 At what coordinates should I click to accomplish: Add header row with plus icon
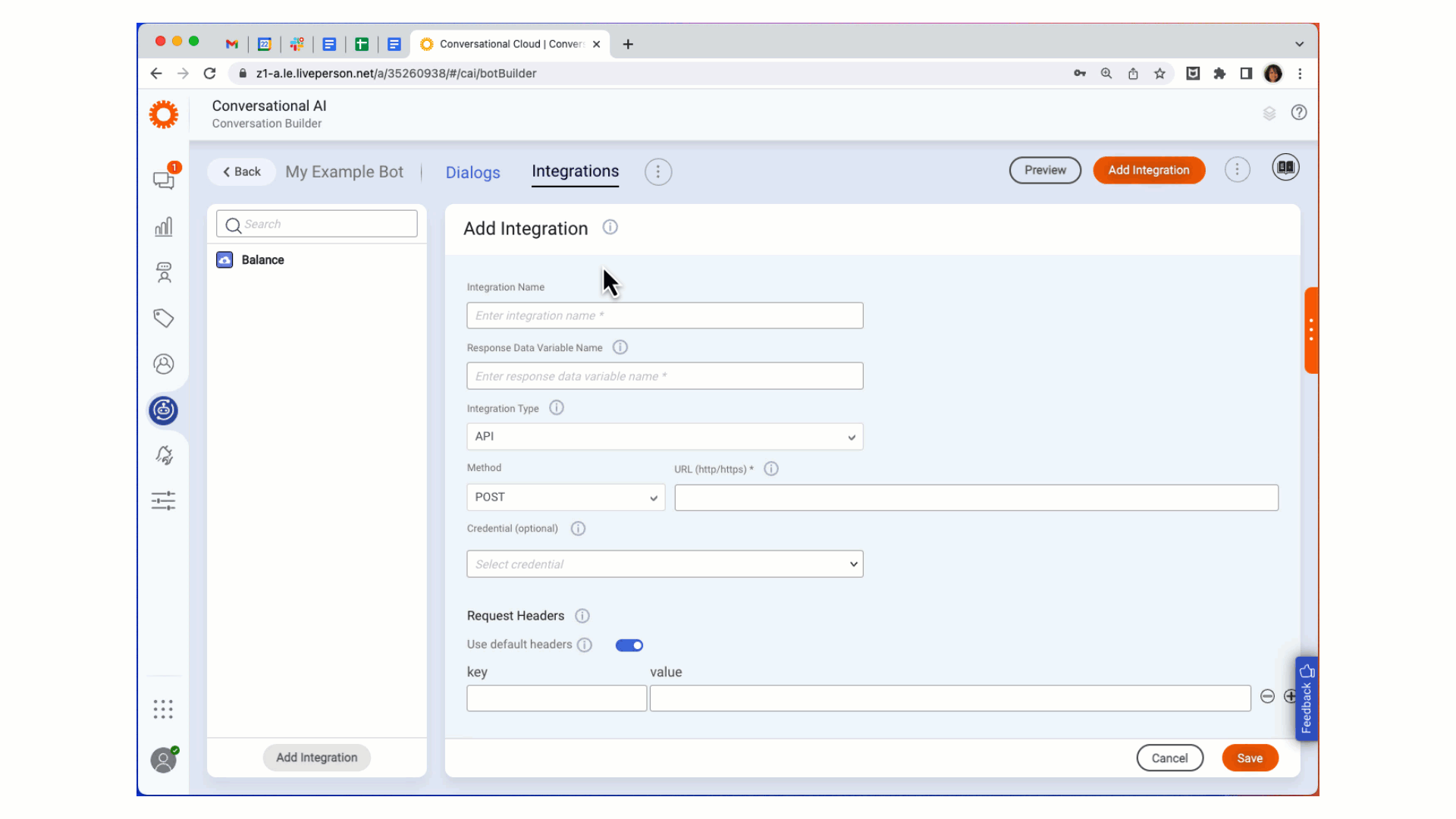(1290, 696)
